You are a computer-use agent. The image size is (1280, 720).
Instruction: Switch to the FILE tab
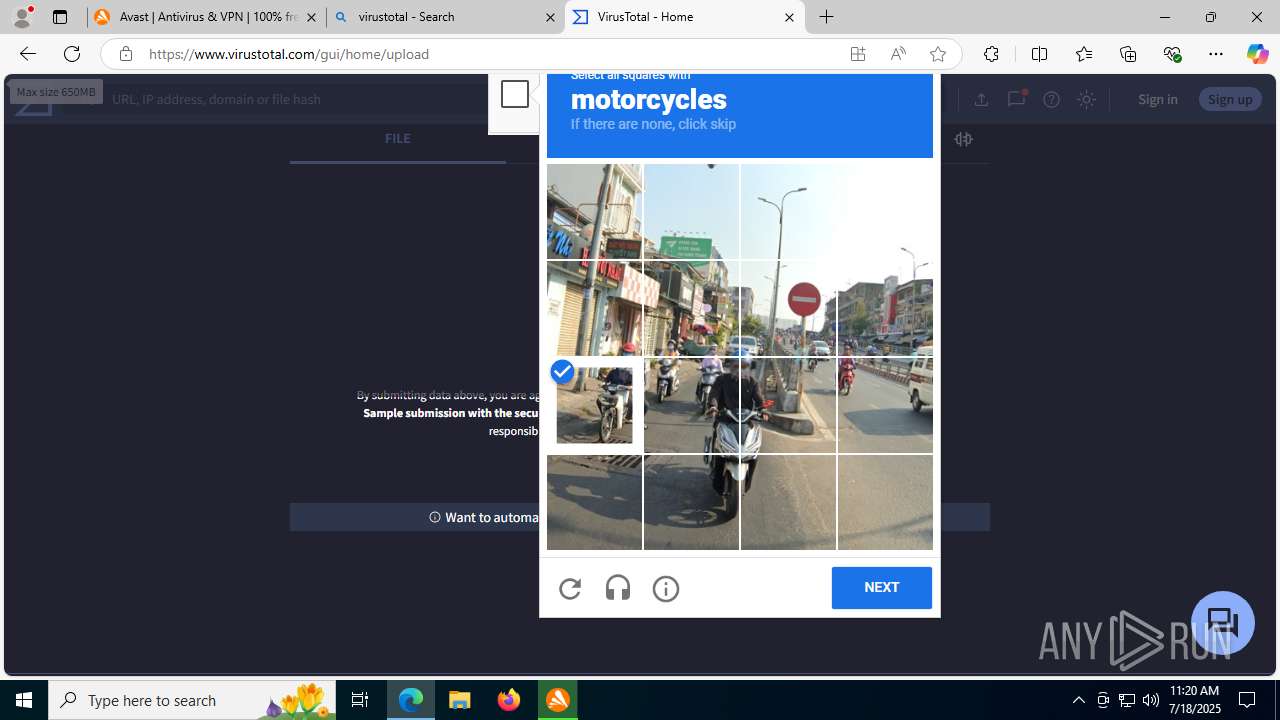[397, 139]
